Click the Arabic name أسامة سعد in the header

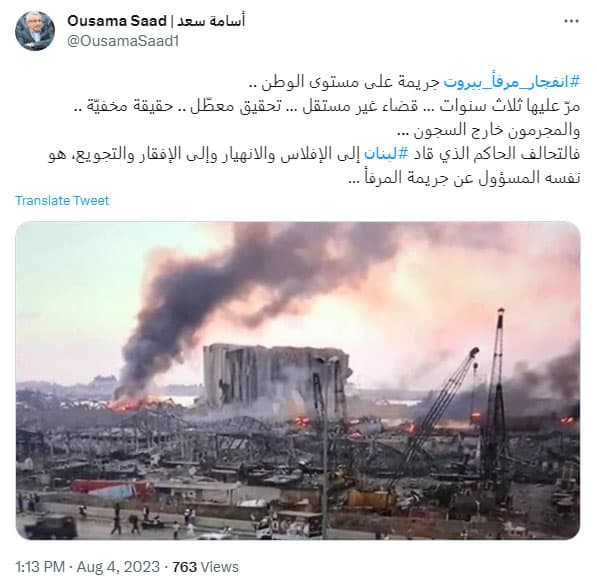click(211, 21)
